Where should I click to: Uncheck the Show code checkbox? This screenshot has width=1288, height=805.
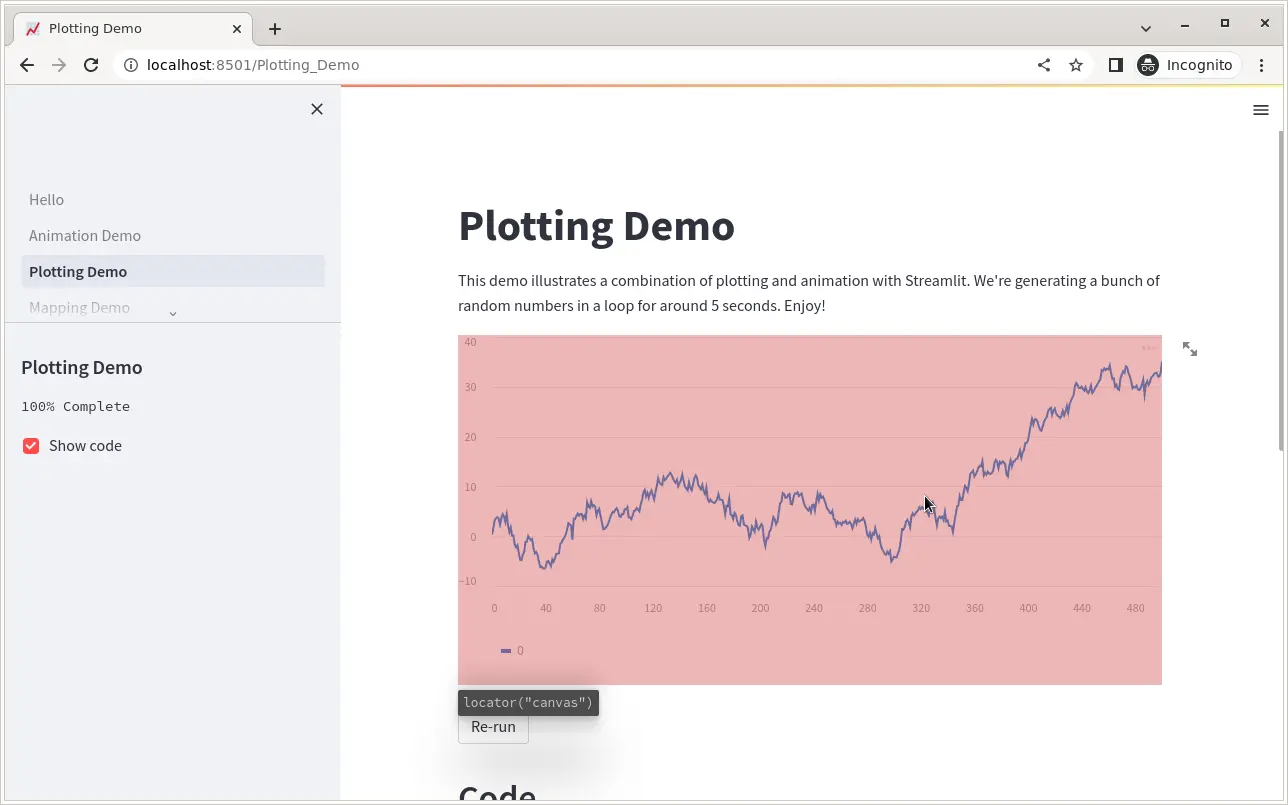click(31, 446)
